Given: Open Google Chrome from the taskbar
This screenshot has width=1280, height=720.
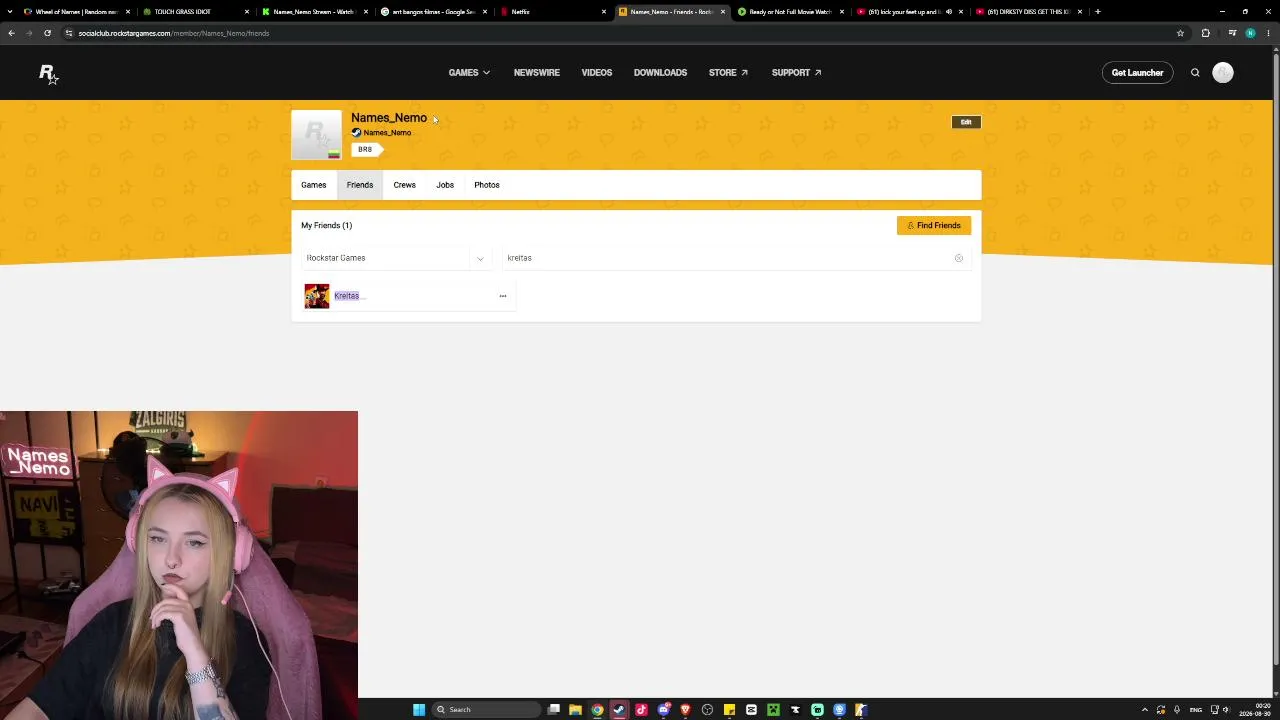Looking at the screenshot, I should [x=597, y=710].
